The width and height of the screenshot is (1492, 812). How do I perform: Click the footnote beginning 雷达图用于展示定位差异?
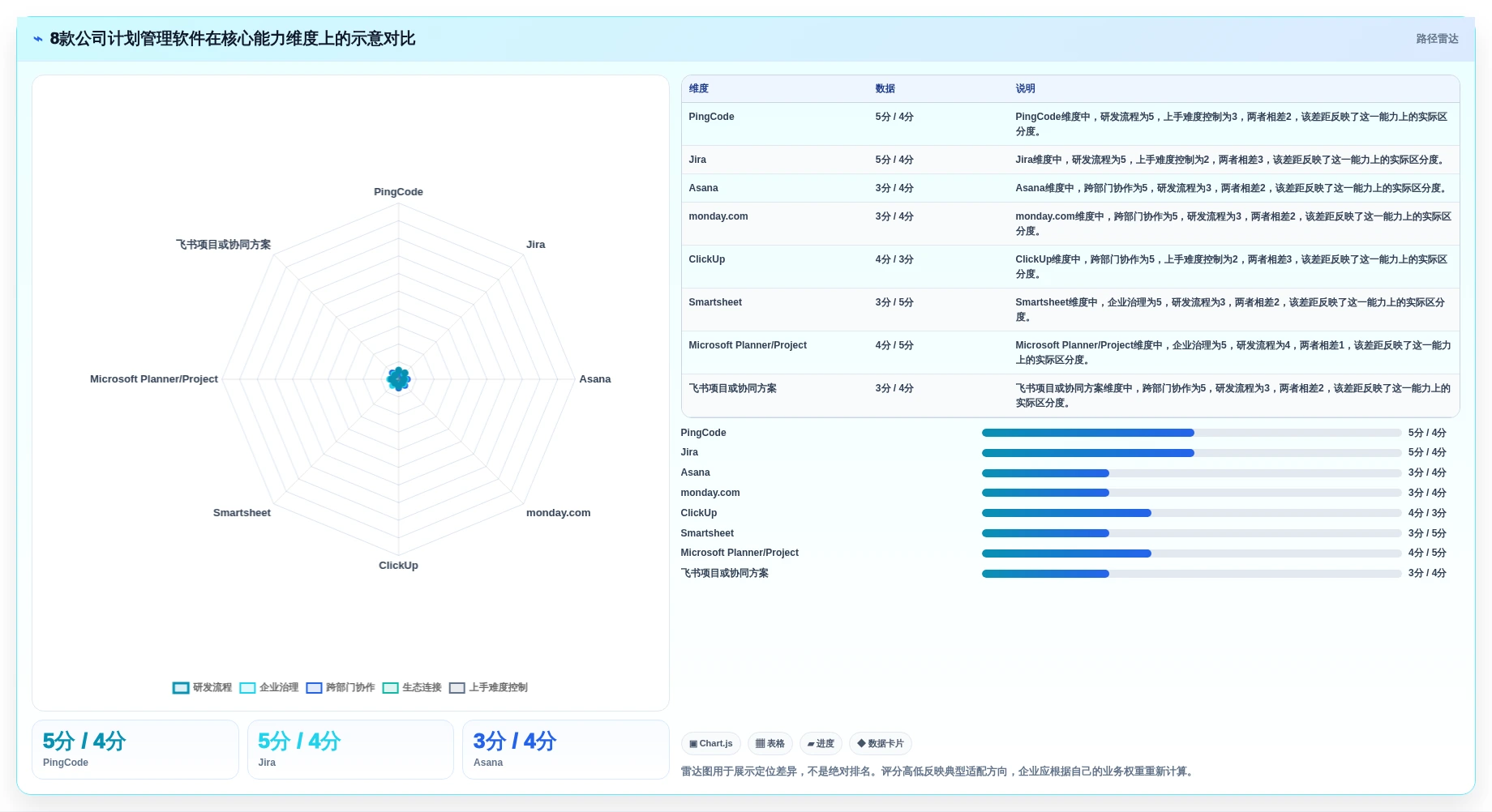(938, 771)
